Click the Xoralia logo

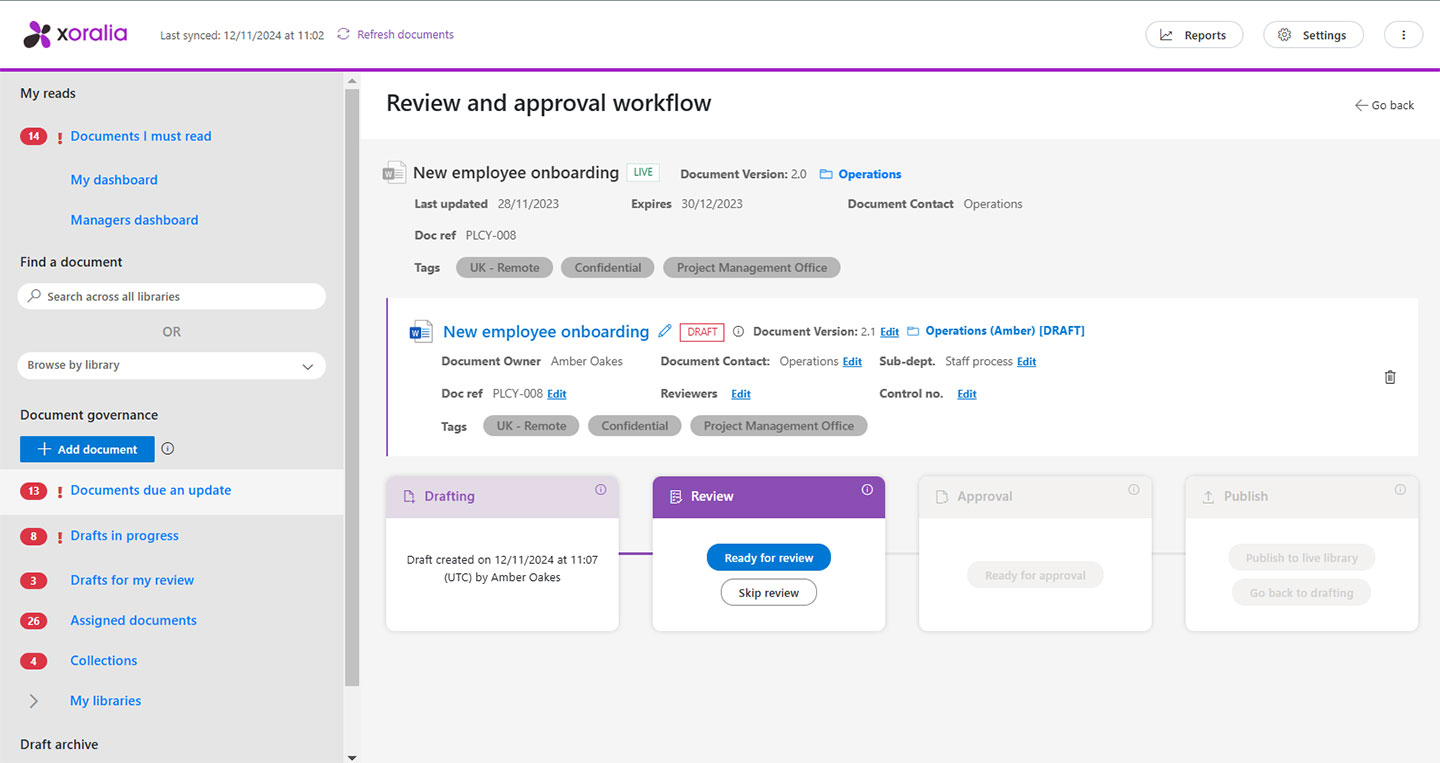[75, 34]
